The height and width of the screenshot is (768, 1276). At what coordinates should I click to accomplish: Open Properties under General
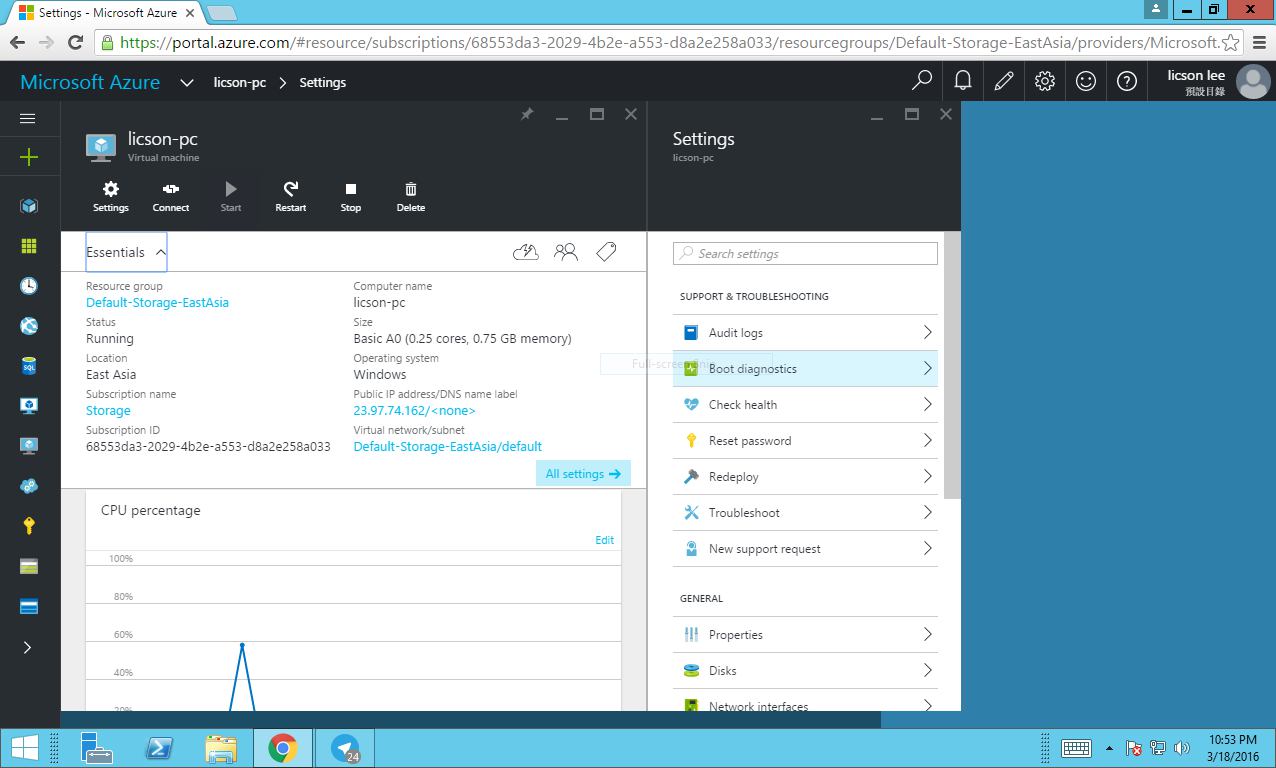point(805,634)
